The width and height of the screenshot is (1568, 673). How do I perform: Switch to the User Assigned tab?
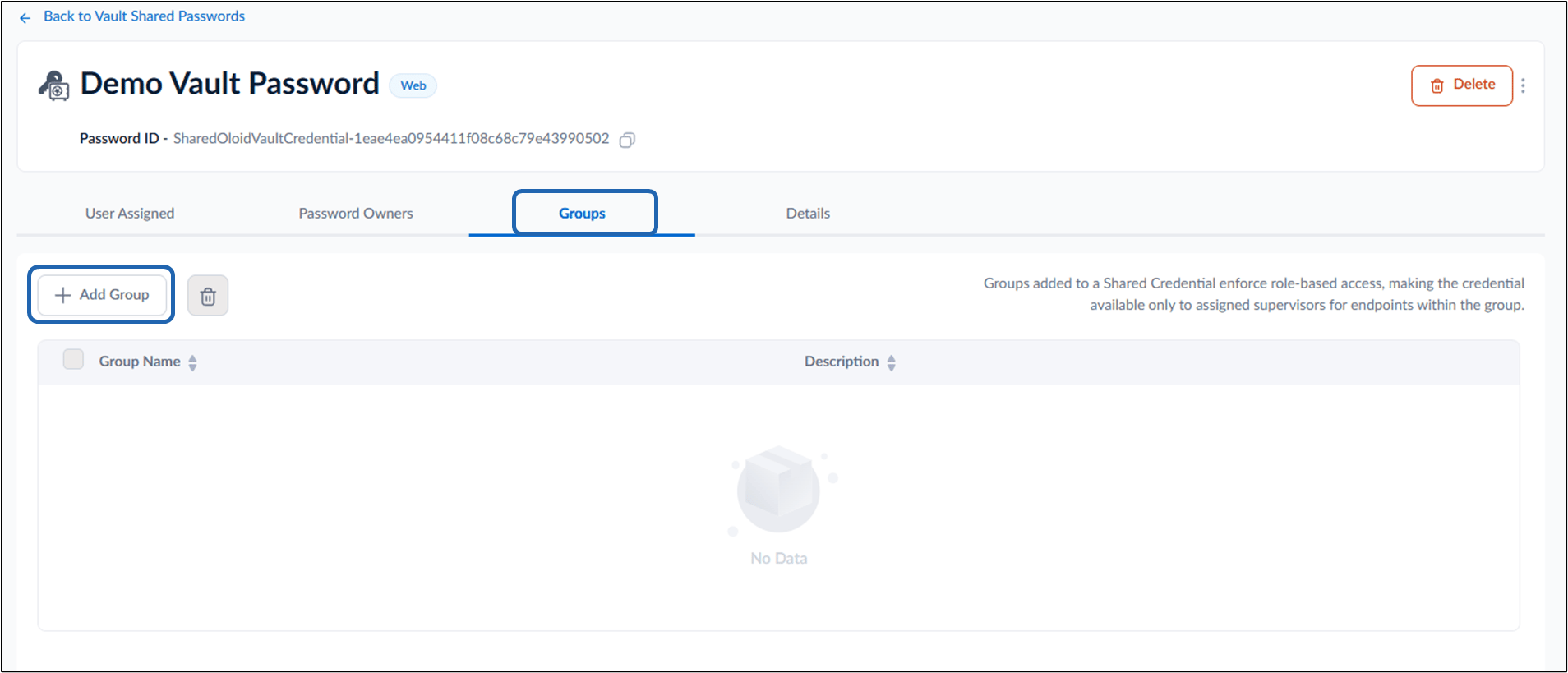tap(130, 214)
